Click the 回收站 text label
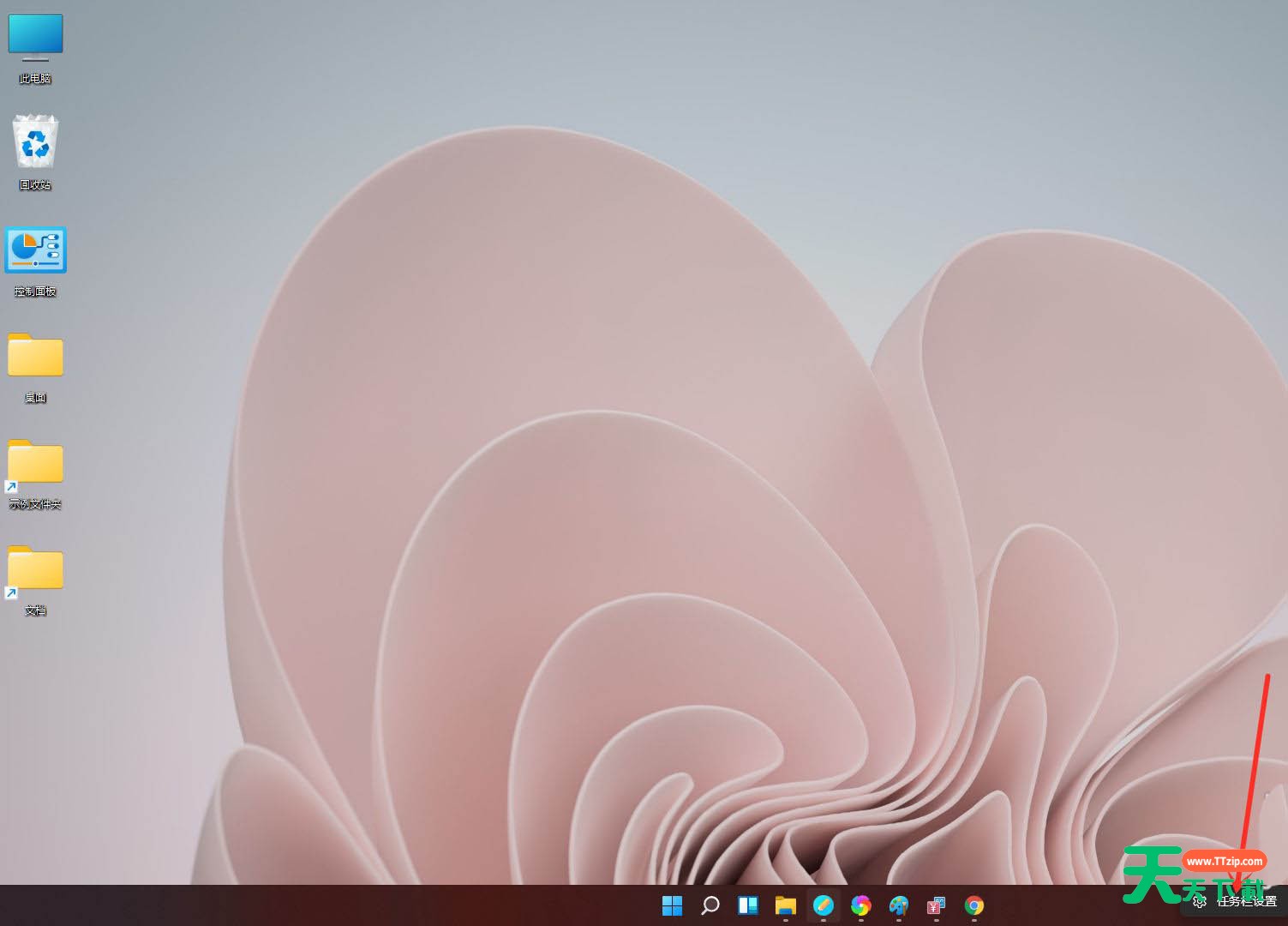This screenshot has width=1288, height=926. (x=35, y=185)
